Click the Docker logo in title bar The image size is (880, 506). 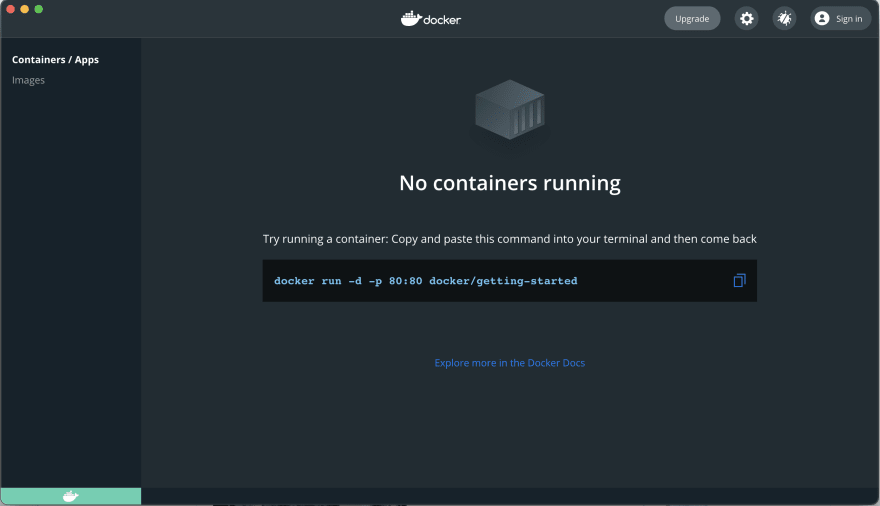(x=430, y=19)
